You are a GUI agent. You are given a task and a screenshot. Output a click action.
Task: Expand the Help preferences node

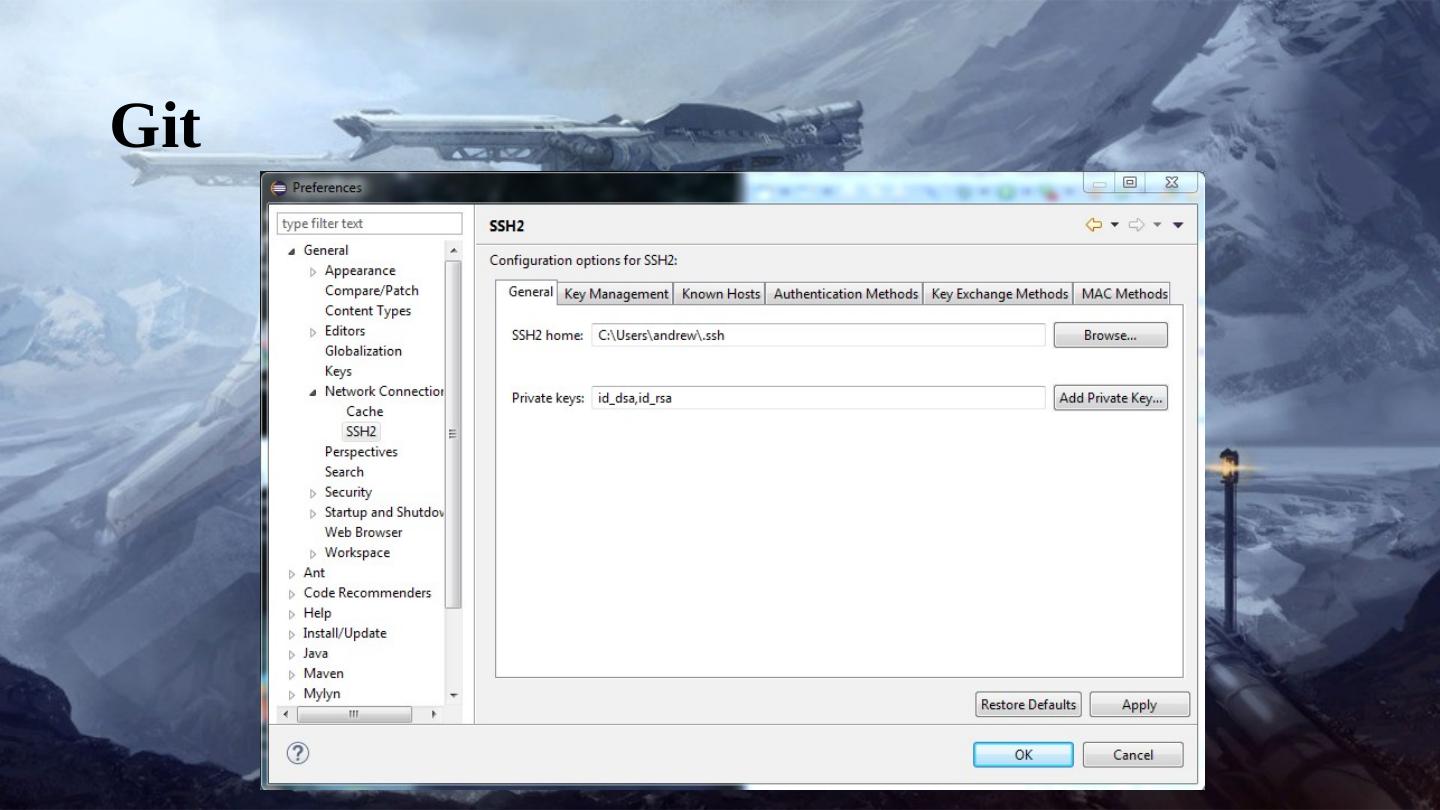click(292, 614)
